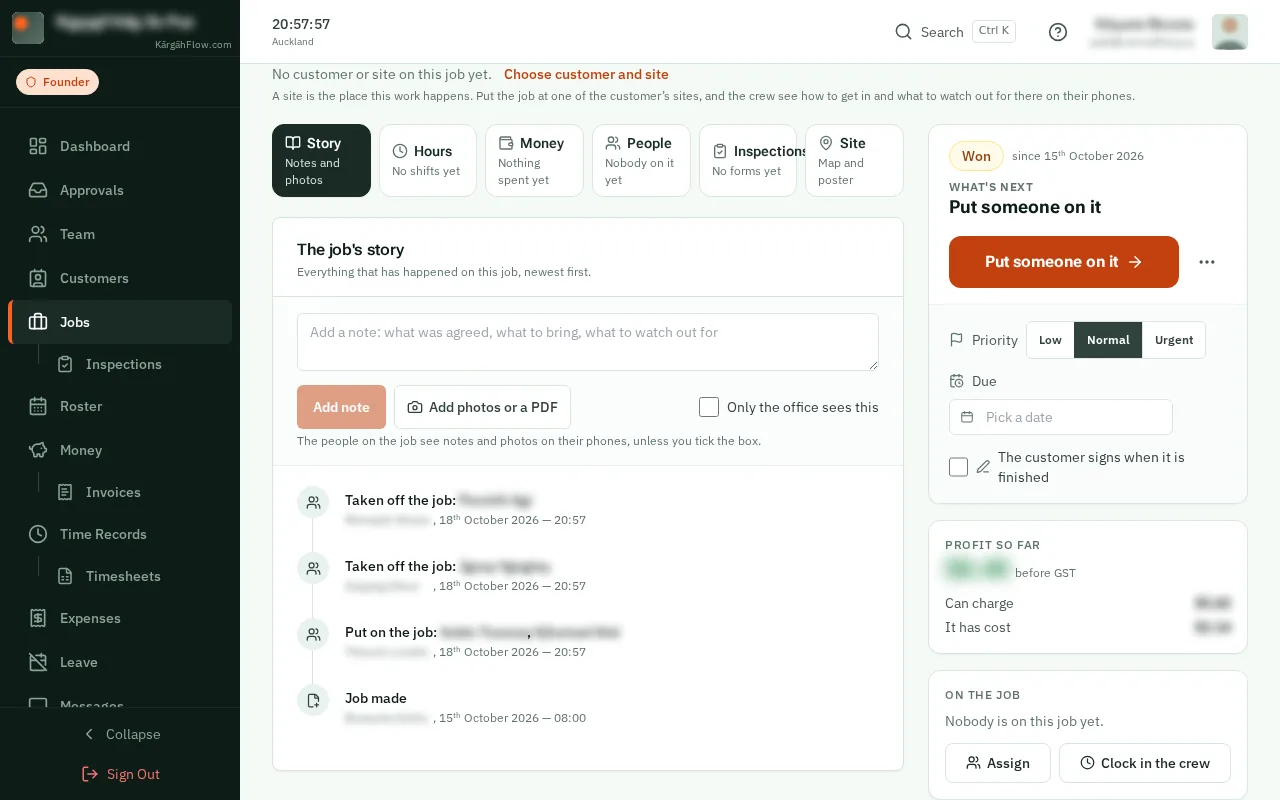Click the Clock in the crew button
The image size is (1280, 800).
click(x=1144, y=763)
